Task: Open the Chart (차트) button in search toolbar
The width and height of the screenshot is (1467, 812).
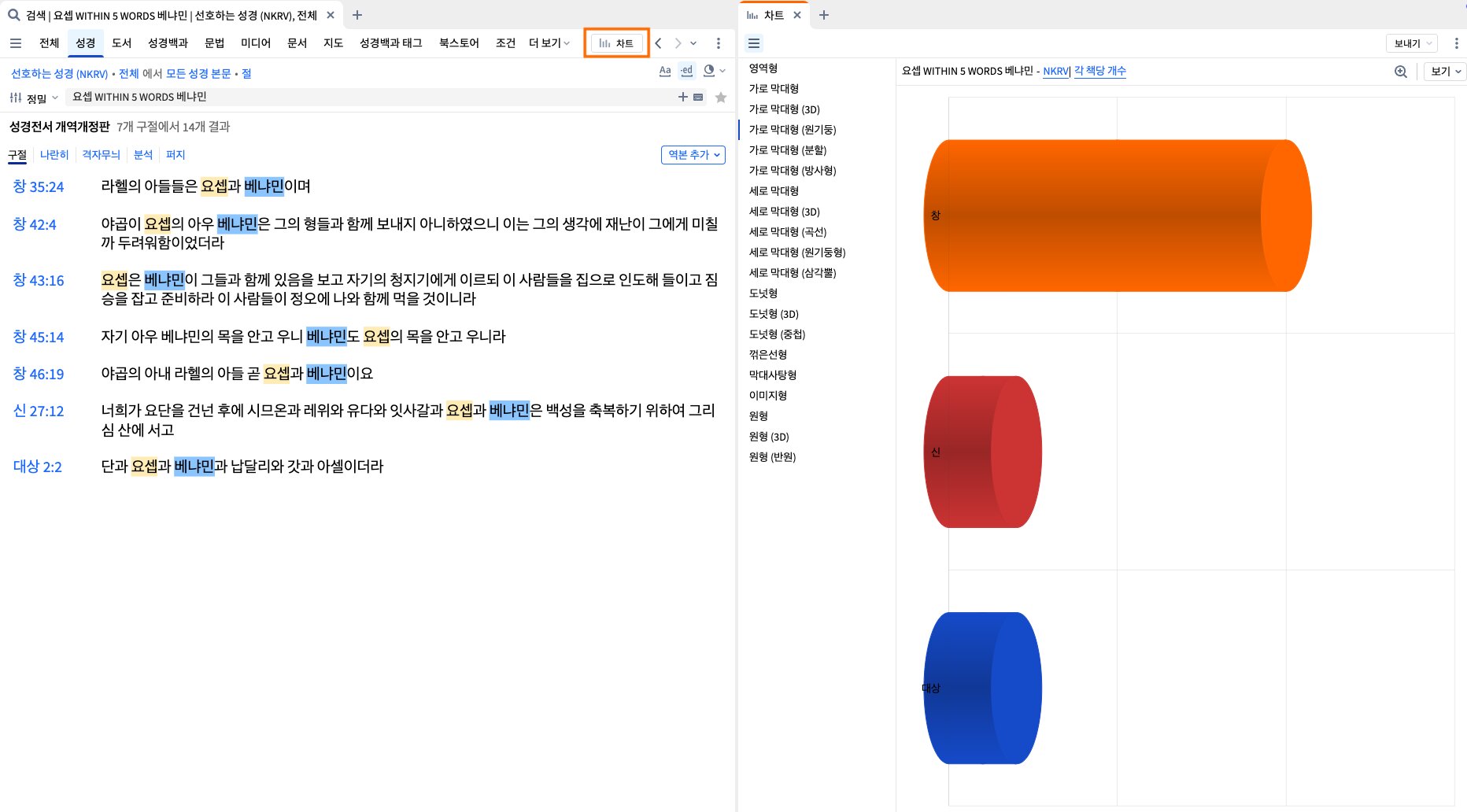Action: (617, 43)
